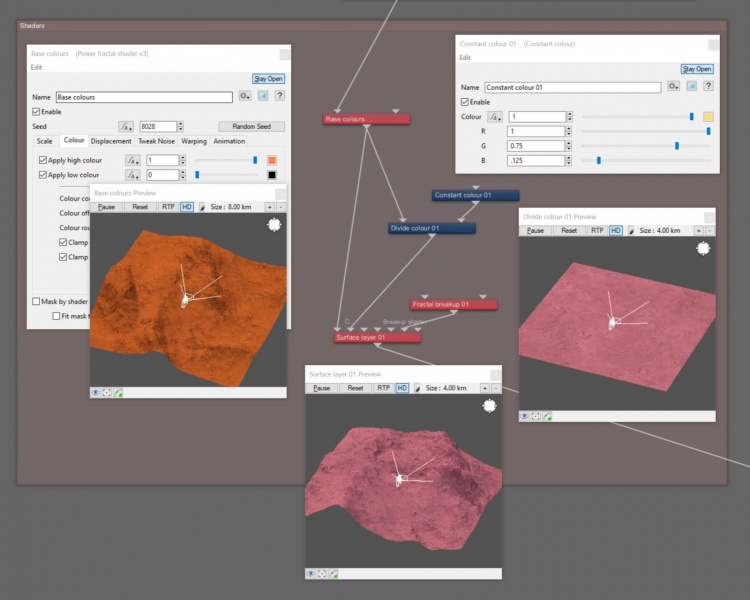Image resolution: width=750 pixels, height=600 pixels.
Task: Click animation button beside Colour value
Action: pos(495,117)
